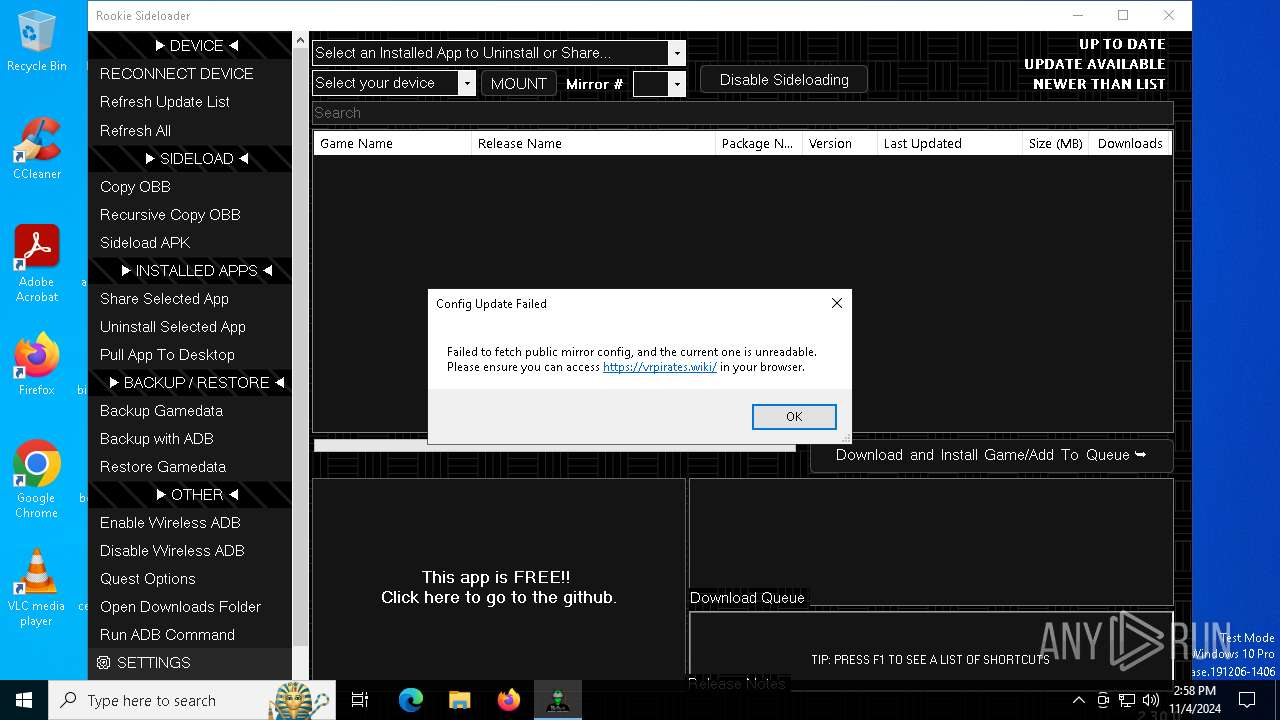Viewport: 1280px width, 720px height.
Task: Click the free app github banner
Action: click(498, 588)
